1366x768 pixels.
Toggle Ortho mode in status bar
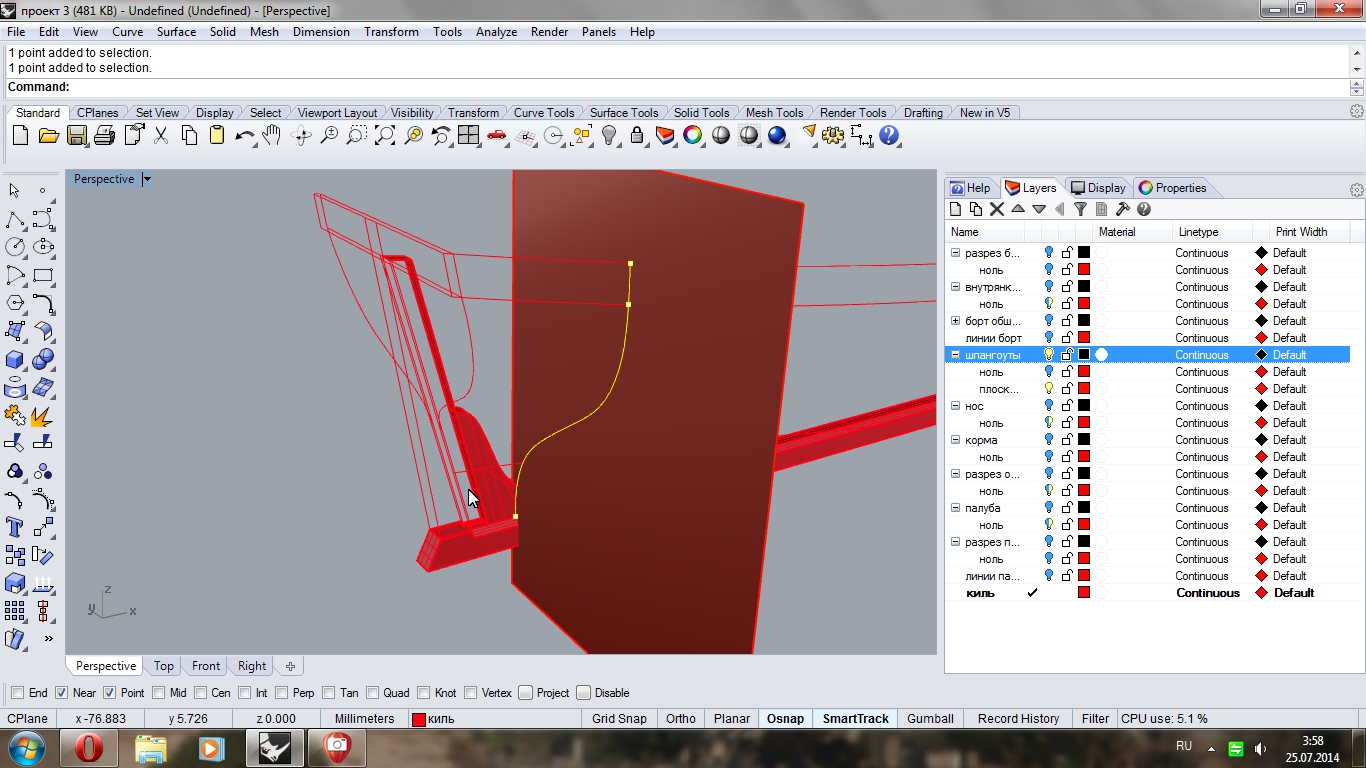tap(680, 719)
